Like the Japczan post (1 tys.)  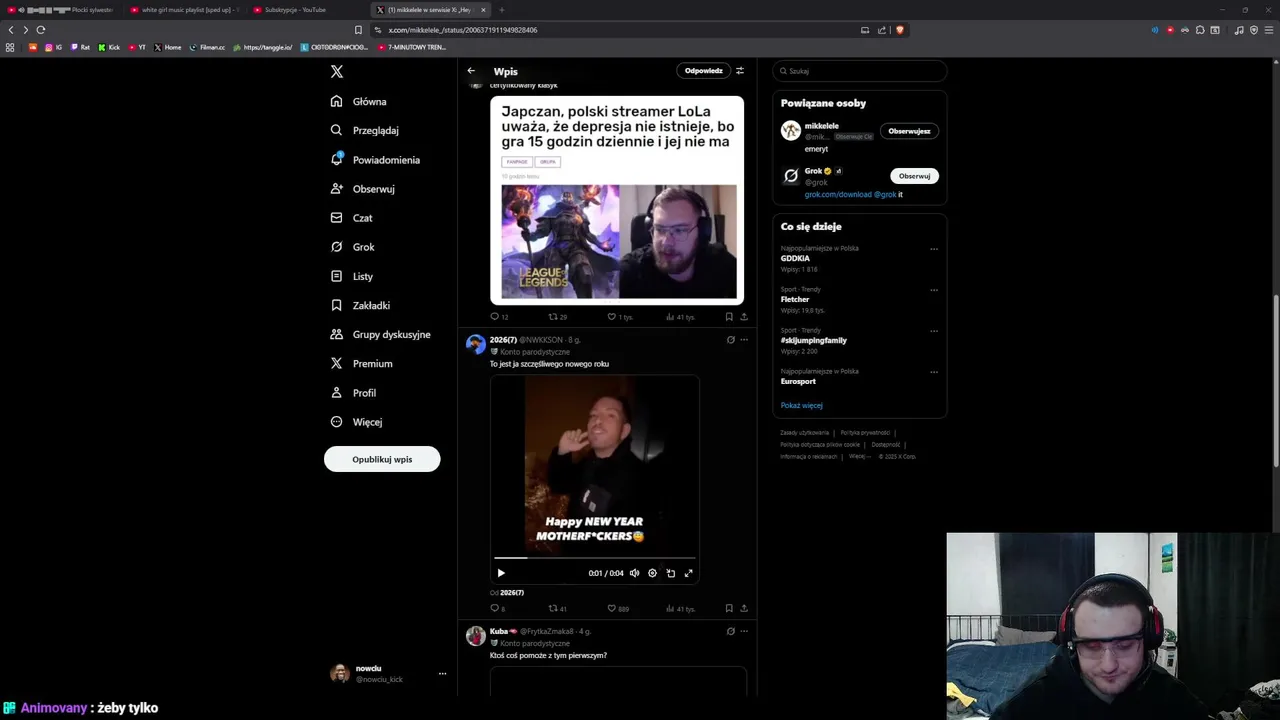[620, 317]
